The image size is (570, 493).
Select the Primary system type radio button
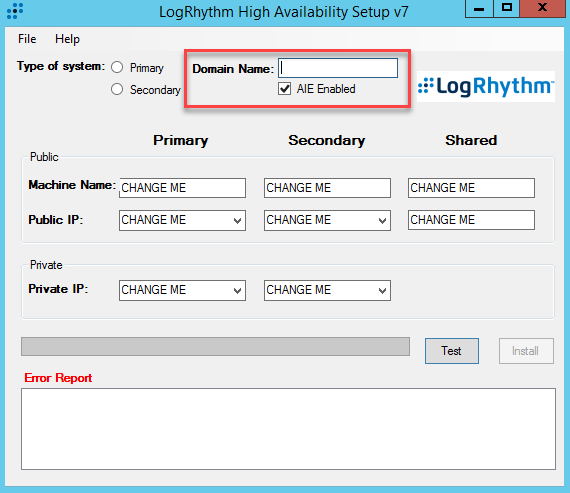[117, 67]
